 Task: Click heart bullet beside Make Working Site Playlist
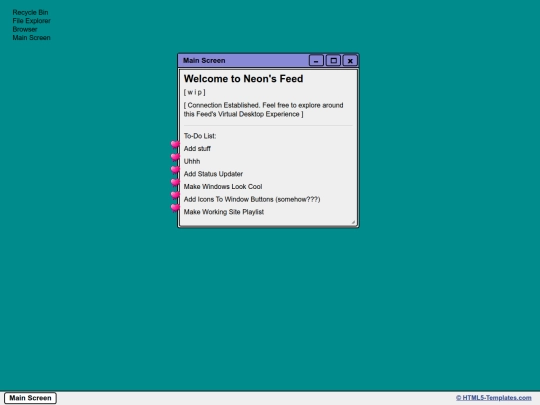pos(175,208)
